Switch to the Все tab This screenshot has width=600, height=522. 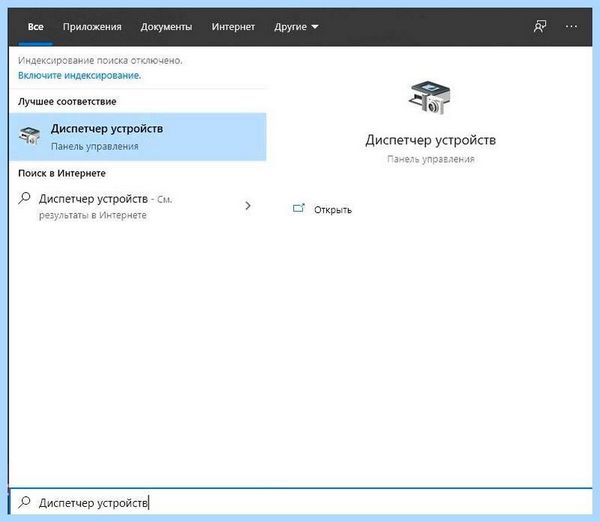point(36,27)
